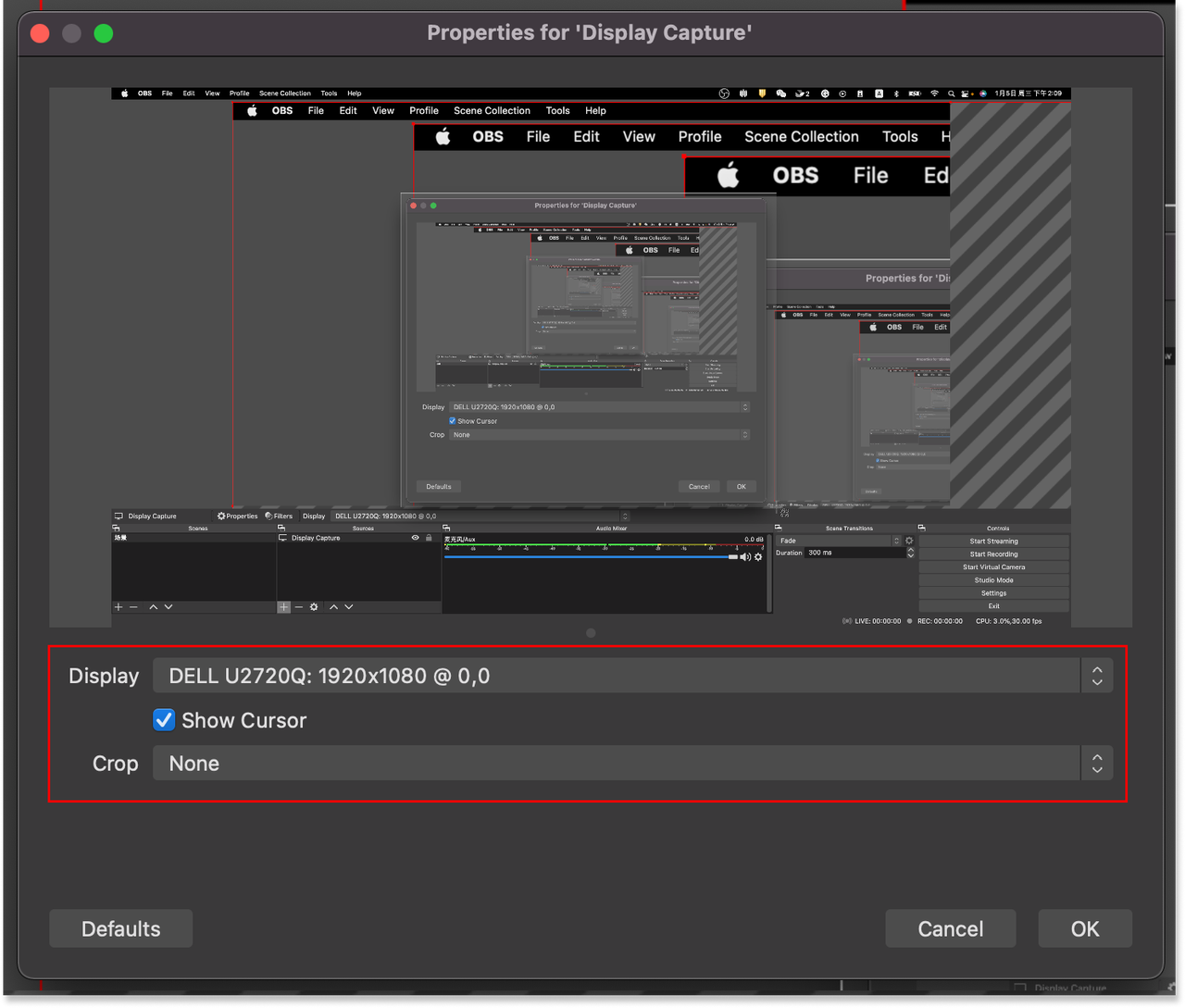Click the Wi-Fi icon in preview menu bar
The width and height of the screenshot is (1185, 1008).
935,93
